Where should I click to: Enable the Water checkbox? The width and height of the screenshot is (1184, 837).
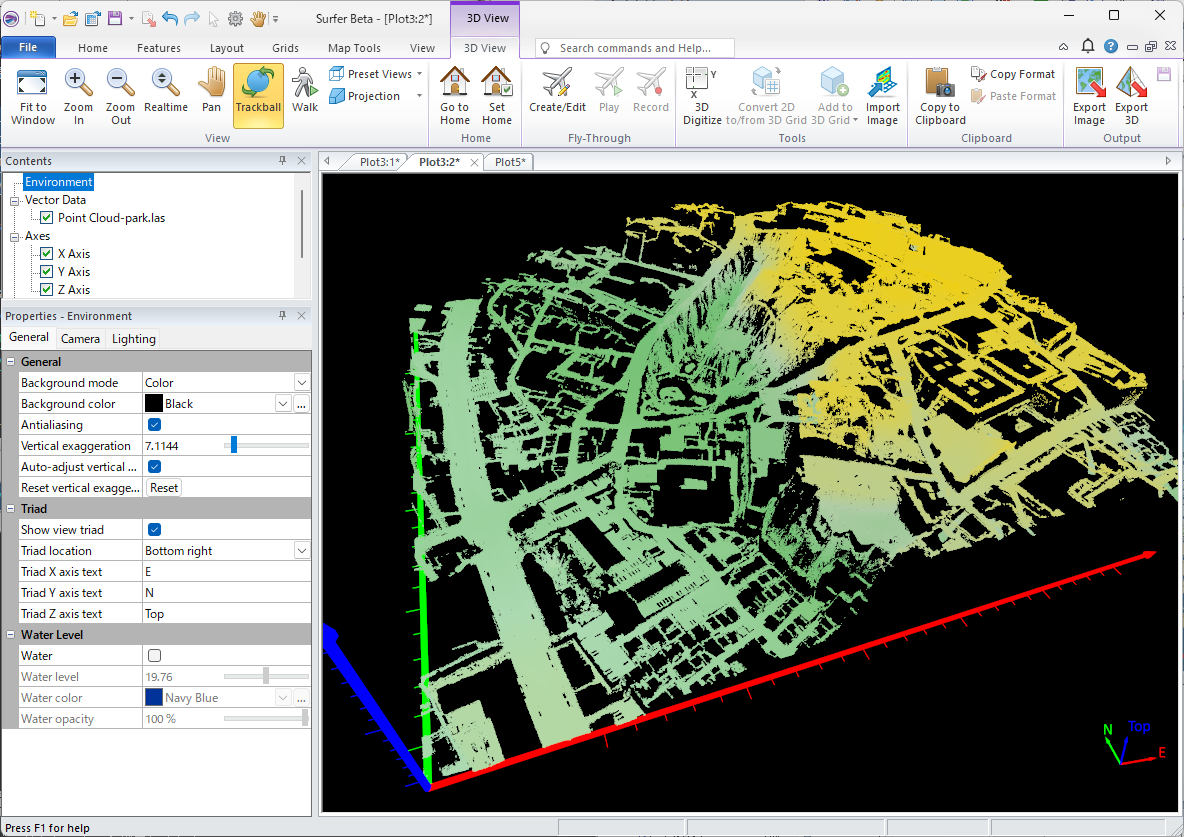point(154,656)
